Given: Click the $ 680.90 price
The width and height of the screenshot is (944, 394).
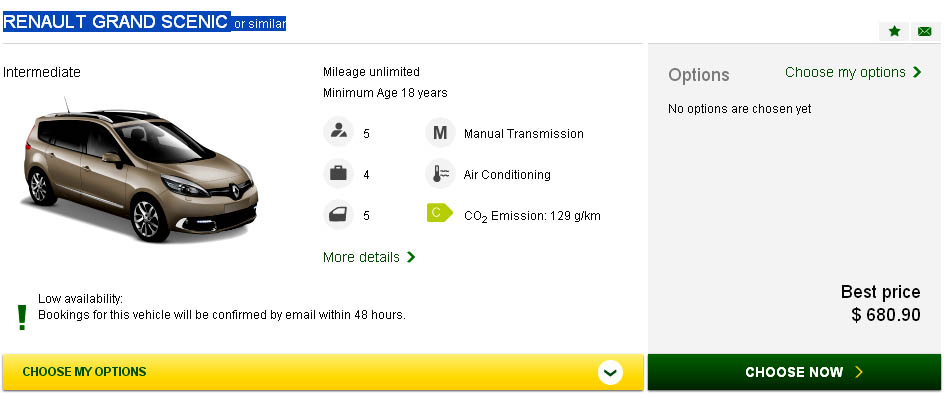Looking at the screenshot, I should click(886, 314).
